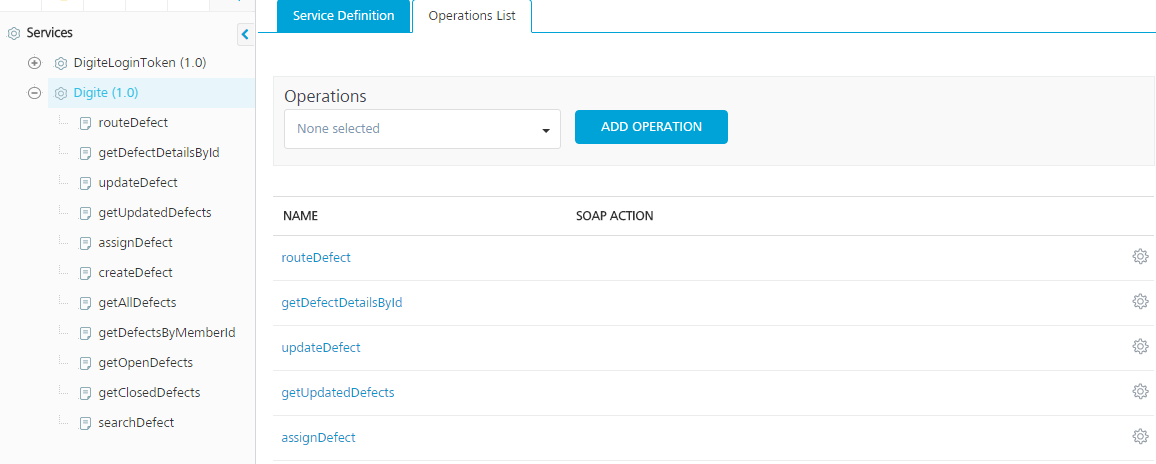Switch to the Service Definition tab
Image resolution: width=1156 pixels, height=464 pixels.
pos(344,16)
